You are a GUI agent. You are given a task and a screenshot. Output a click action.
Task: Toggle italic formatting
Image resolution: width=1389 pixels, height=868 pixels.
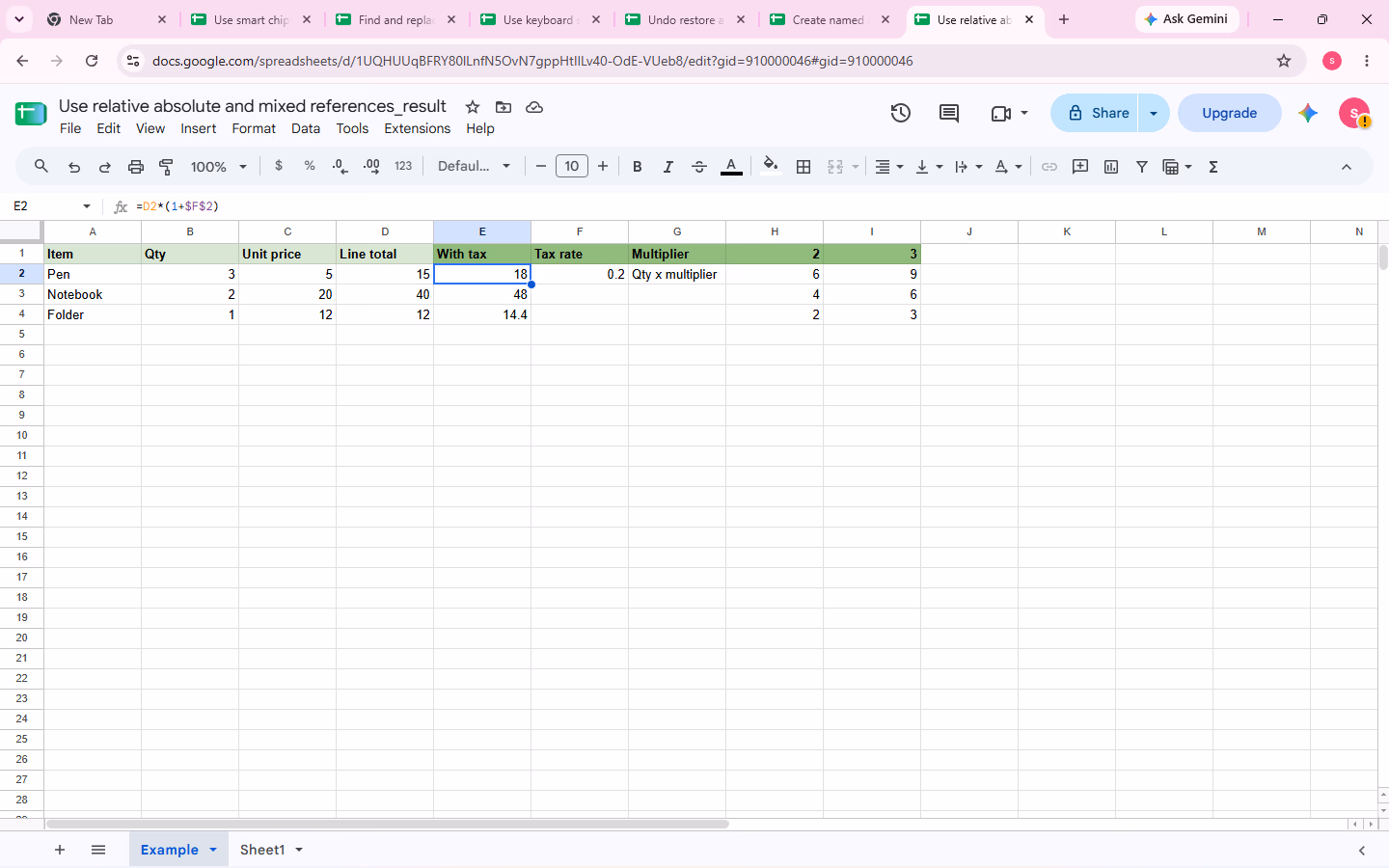tap(667, 167)
